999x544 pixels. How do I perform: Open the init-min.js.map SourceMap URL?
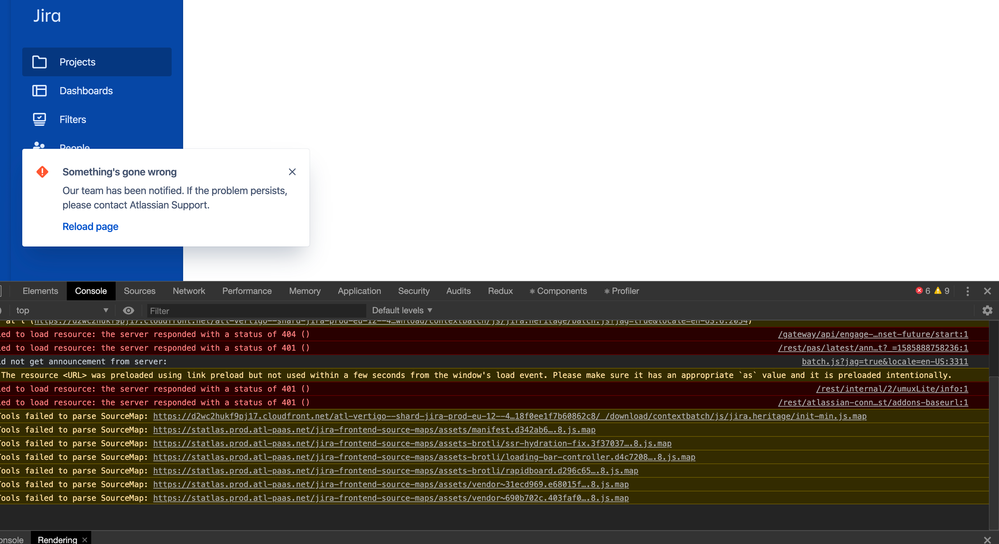coord(510,416)
